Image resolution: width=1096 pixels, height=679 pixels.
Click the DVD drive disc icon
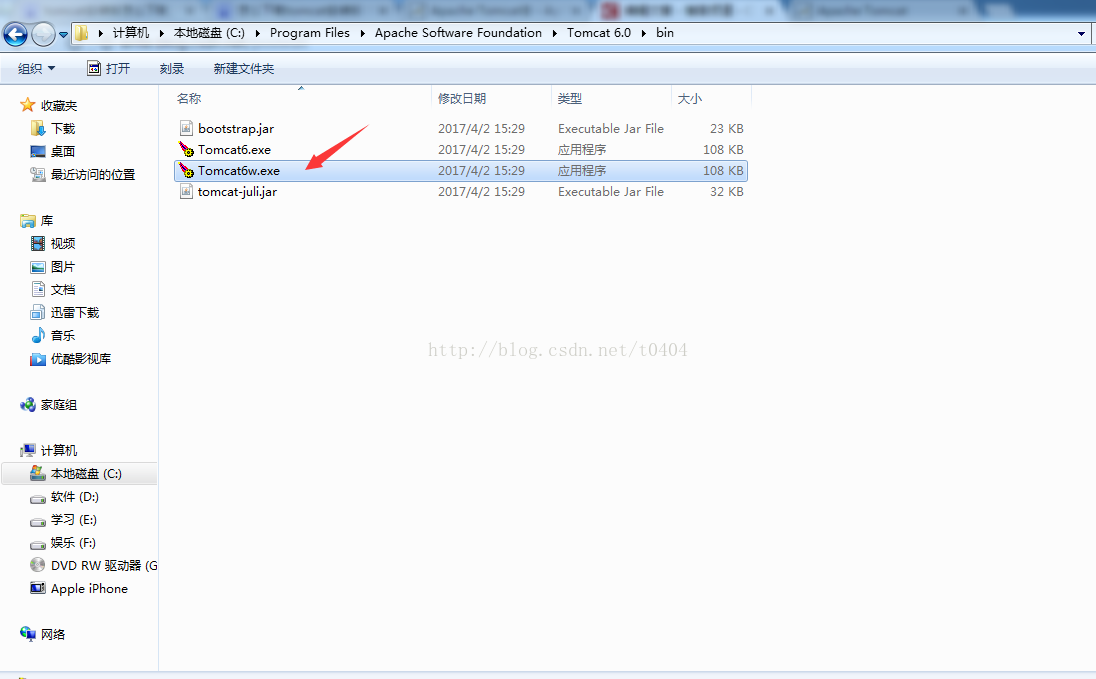pyautogui.click(x=38, y=565)
